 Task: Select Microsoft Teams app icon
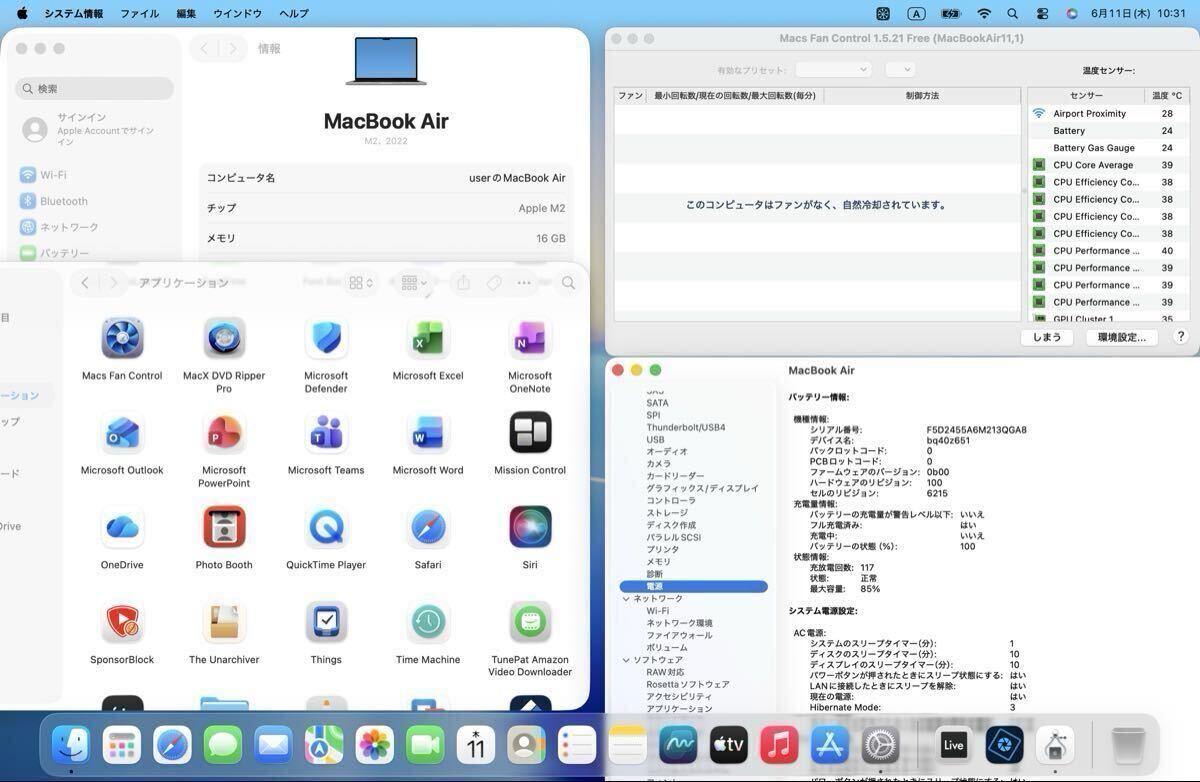point(326,433)
